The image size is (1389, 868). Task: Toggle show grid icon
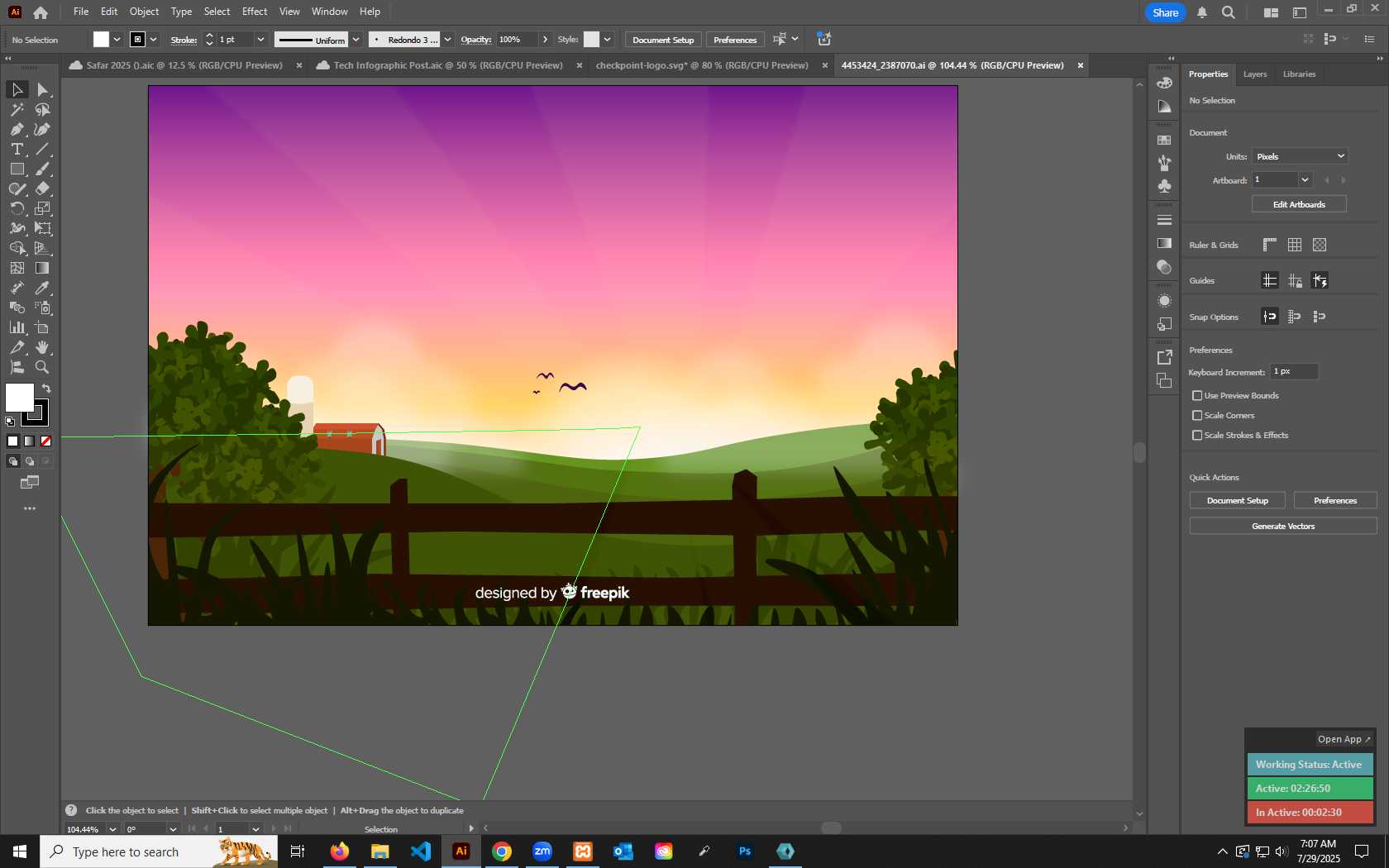point(1295,245)
